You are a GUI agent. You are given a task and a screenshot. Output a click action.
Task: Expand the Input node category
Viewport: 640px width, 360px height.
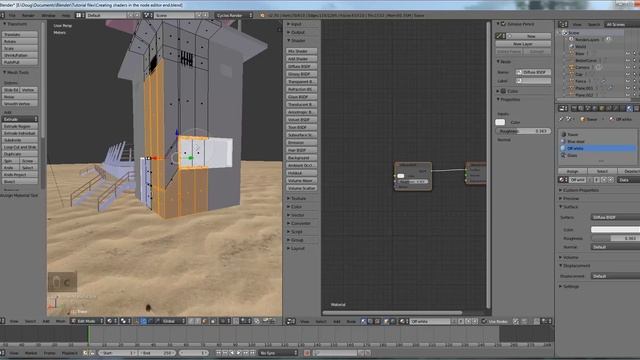point(295,24)
